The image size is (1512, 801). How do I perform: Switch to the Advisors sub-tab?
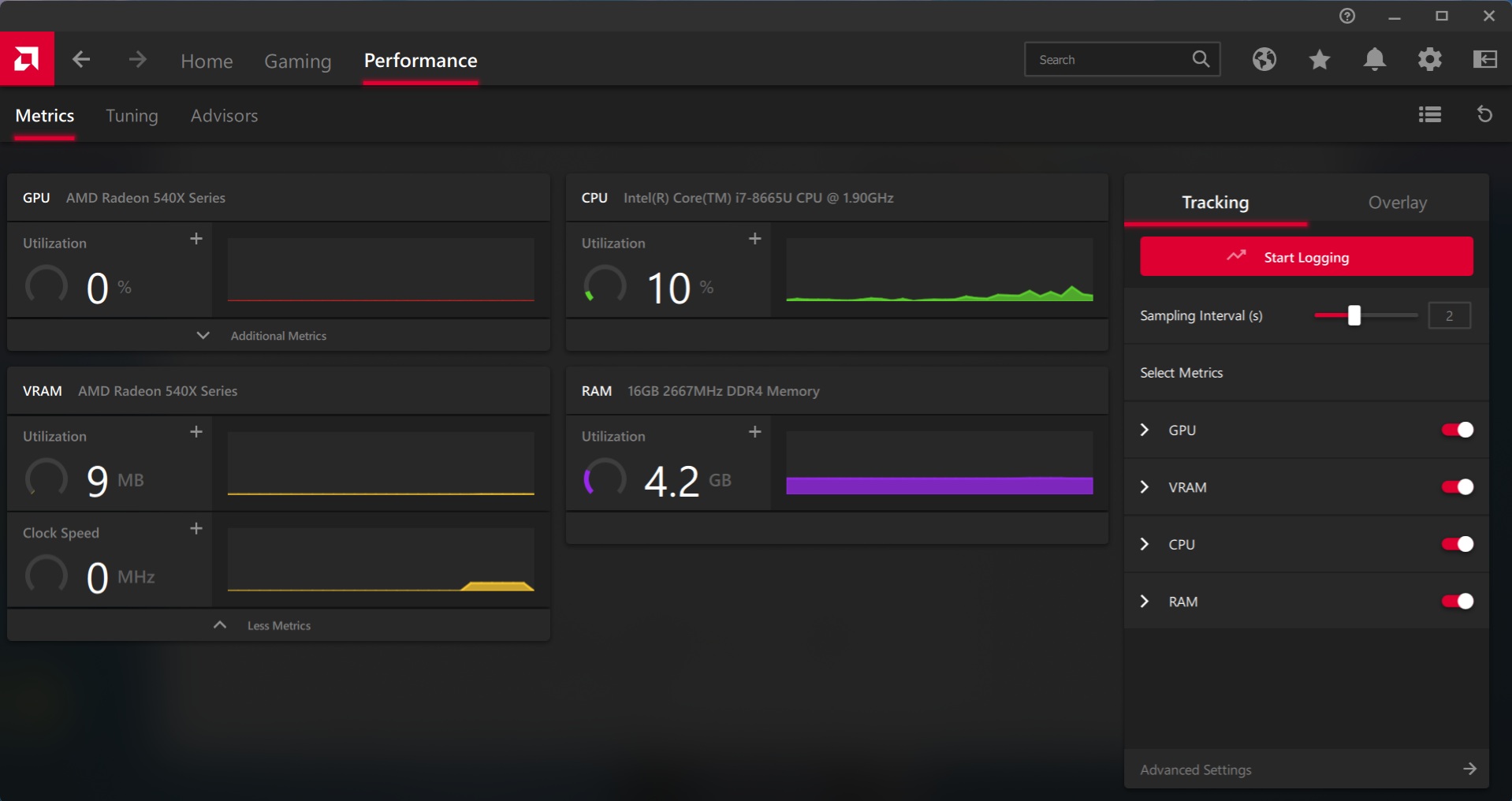tap(224, 116)
